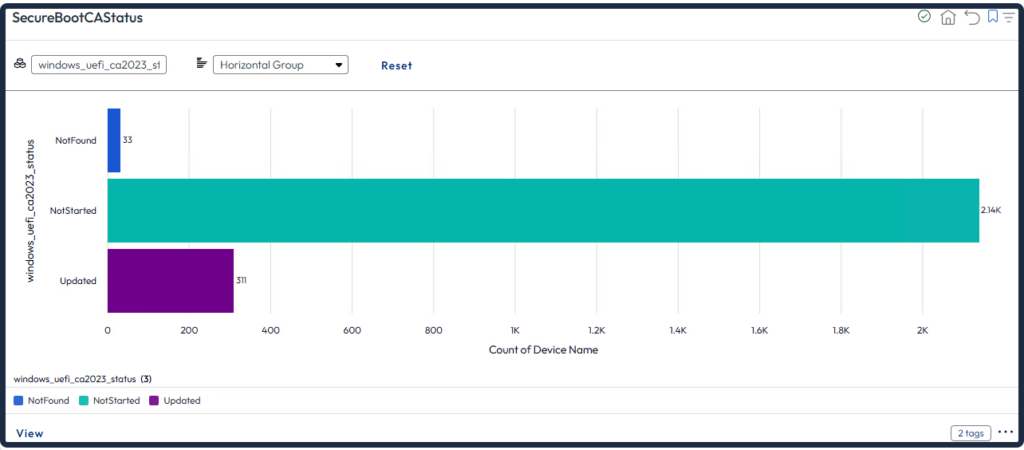The width and height of the screenshot is (1024, 450).
Task: Click the Reset link
Action: coord(396,65)
